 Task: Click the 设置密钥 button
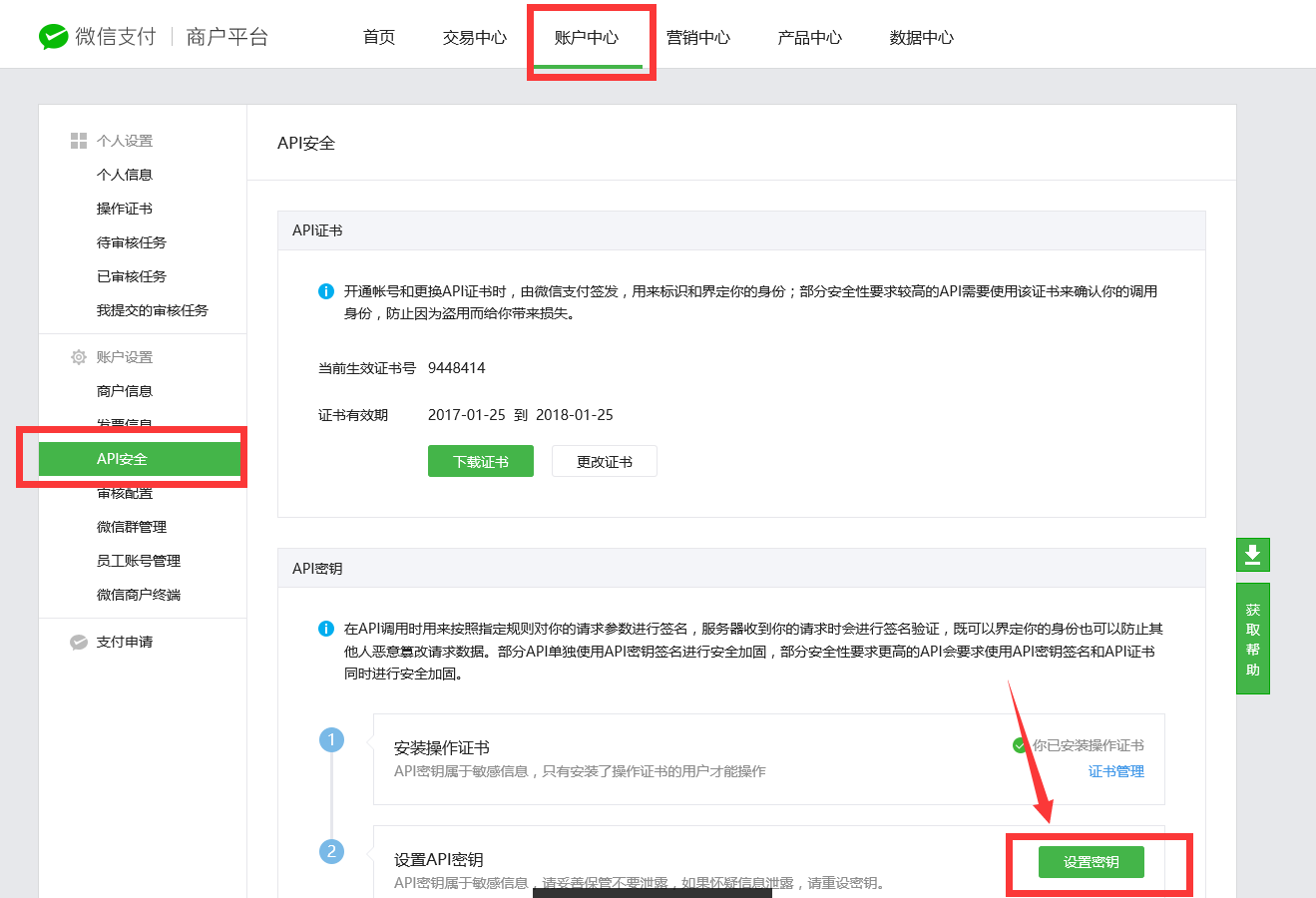[x=1091, y=862]
